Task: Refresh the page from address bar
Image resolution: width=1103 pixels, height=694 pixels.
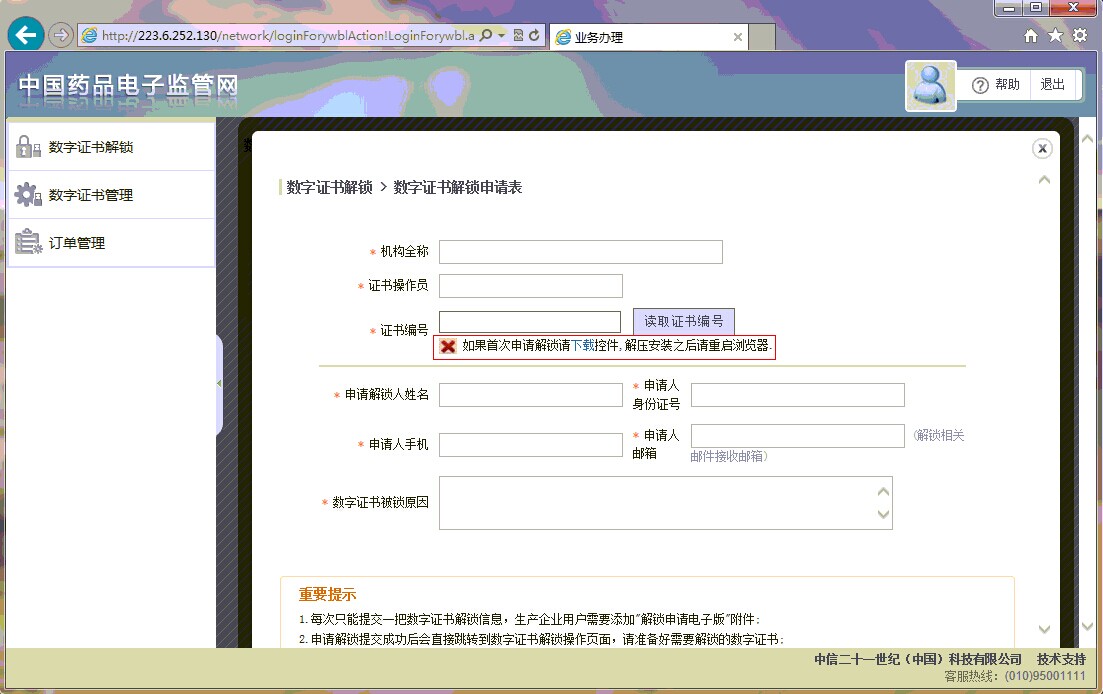Action: [534, 36]
